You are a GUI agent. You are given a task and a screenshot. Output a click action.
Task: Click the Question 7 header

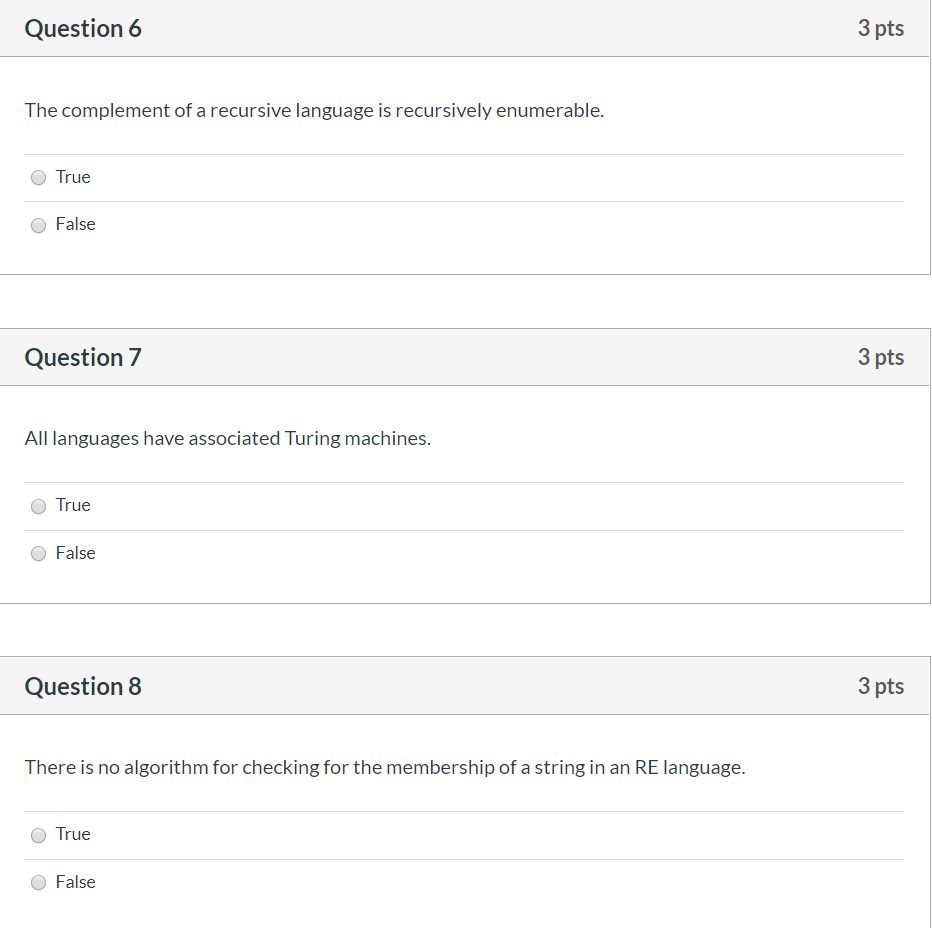pyautogui.click(x=83, y=357)
